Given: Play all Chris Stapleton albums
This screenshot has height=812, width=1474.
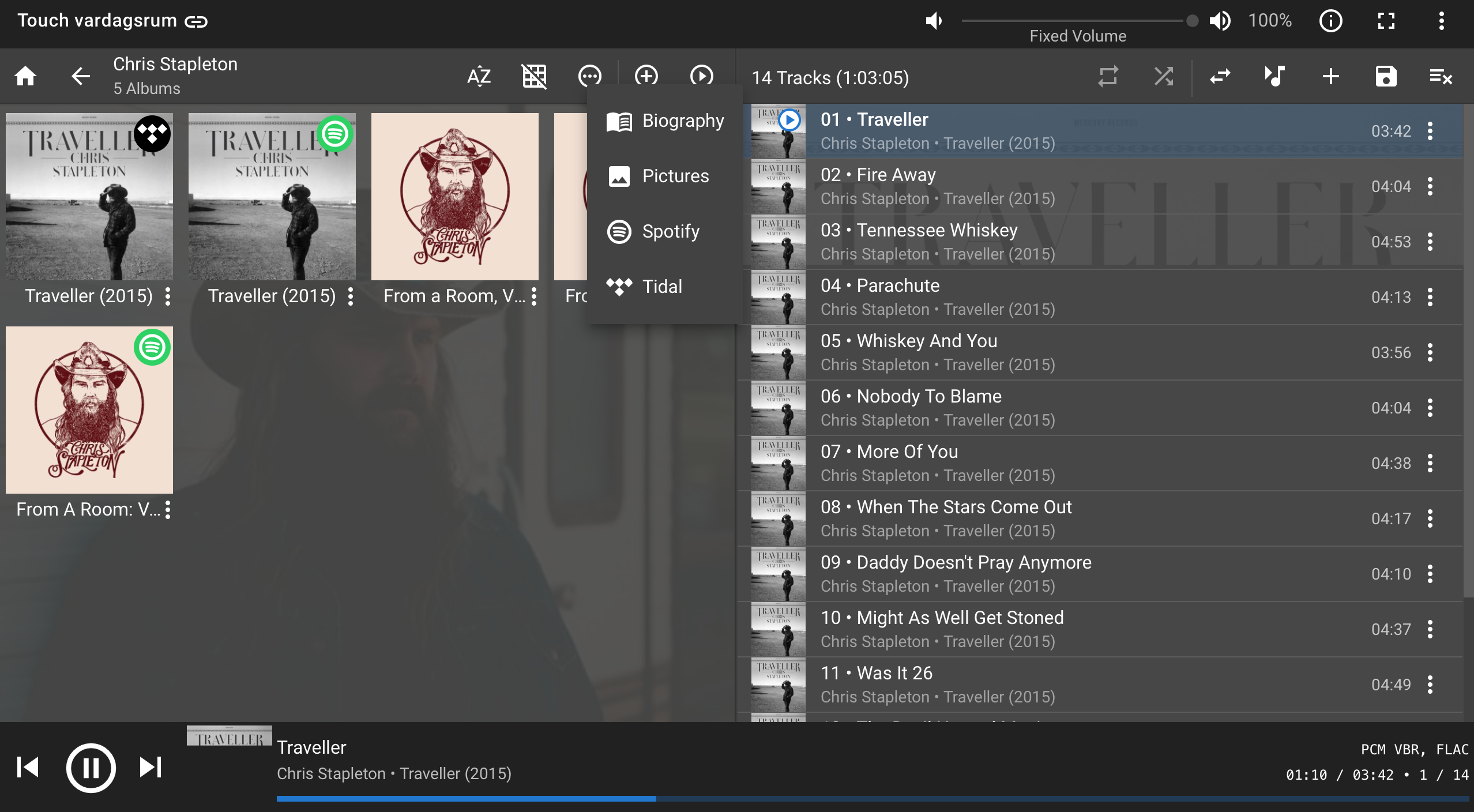Looking at the screenshot, I should (x=701, y=76).
